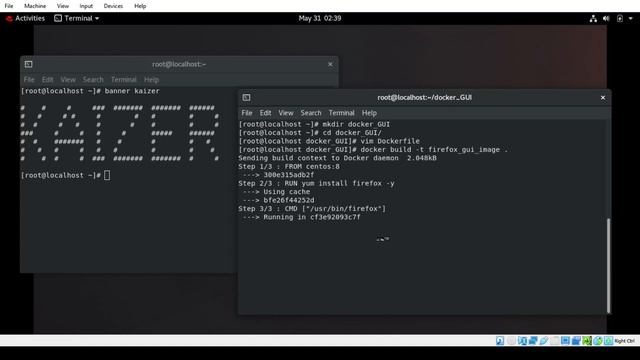The image size is (640, 360).
Task: Open Terminal menu in root@localhost:~ terminal
Action: click(124, 80)
